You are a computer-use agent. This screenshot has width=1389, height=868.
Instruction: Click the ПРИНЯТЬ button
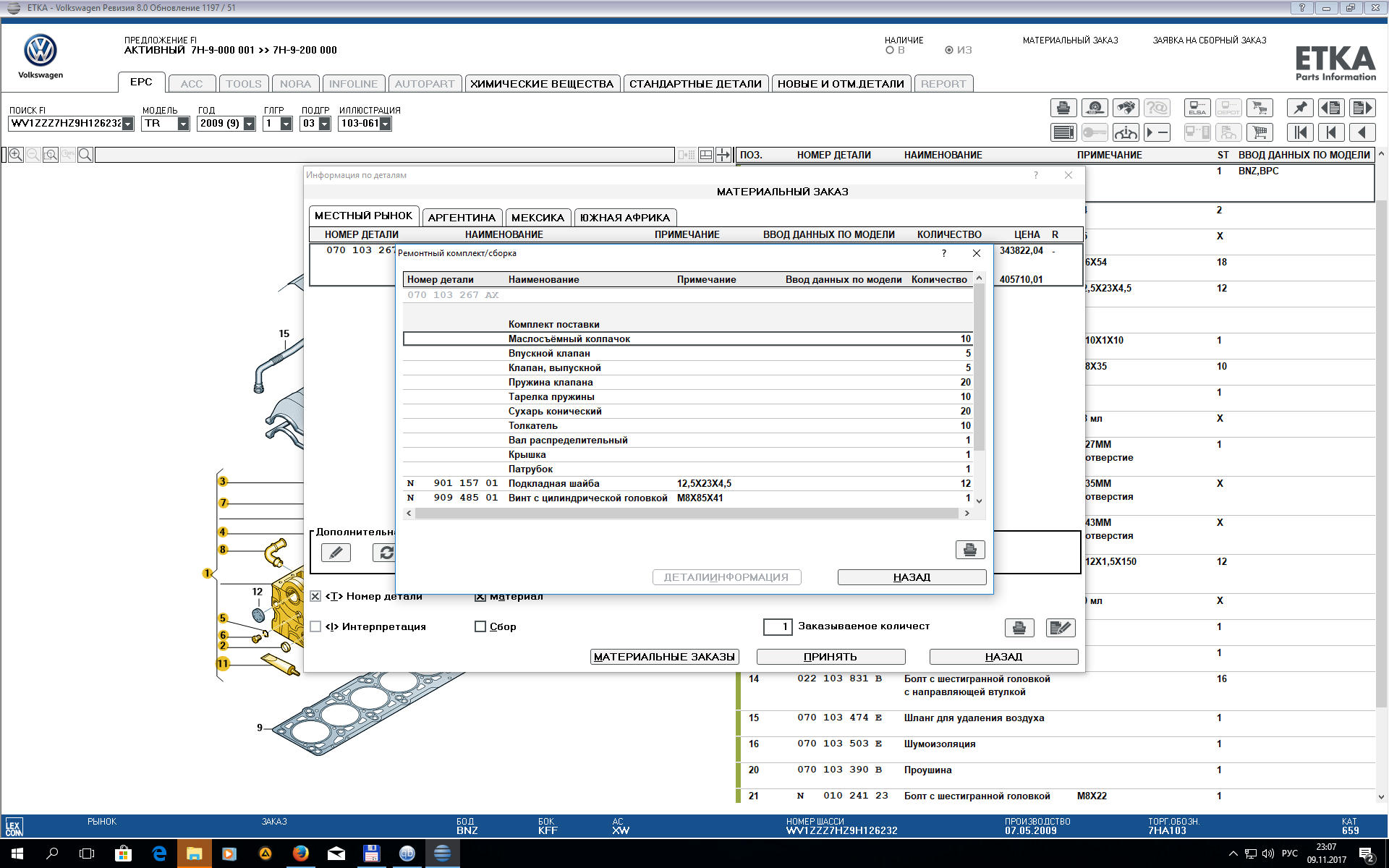tap(831, 657)
